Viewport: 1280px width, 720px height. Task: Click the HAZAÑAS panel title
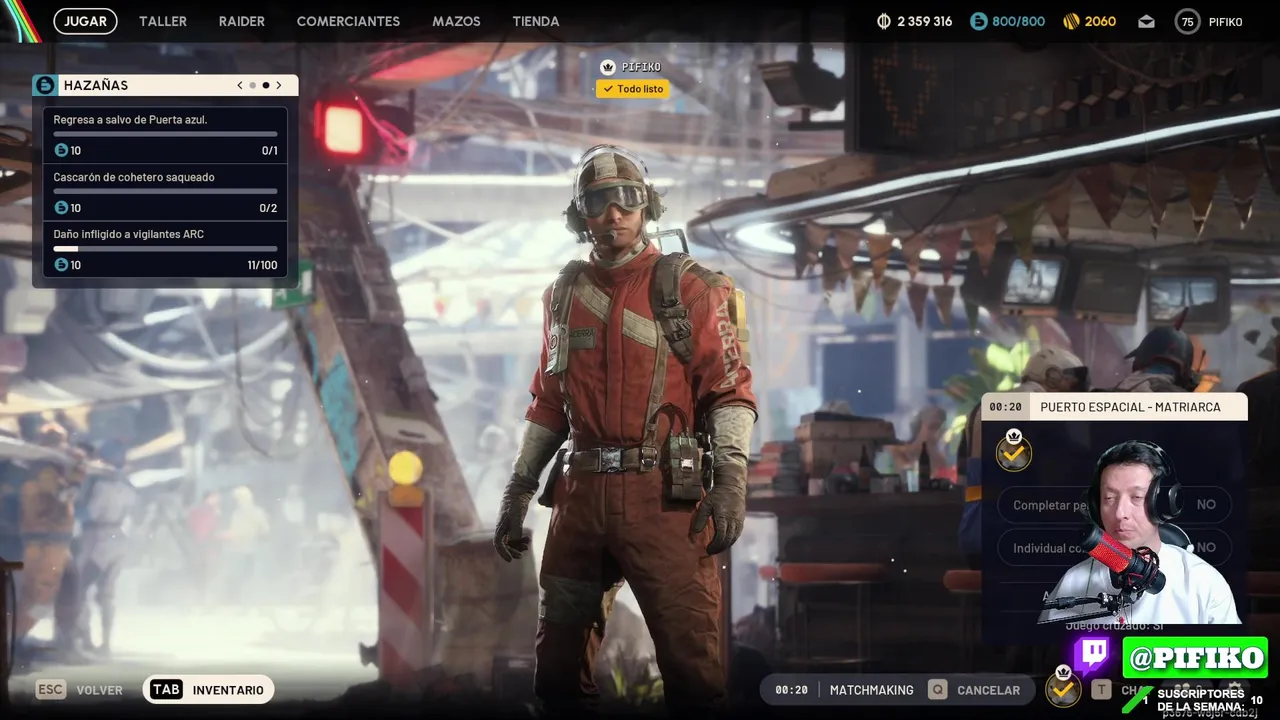coord(96,85)
